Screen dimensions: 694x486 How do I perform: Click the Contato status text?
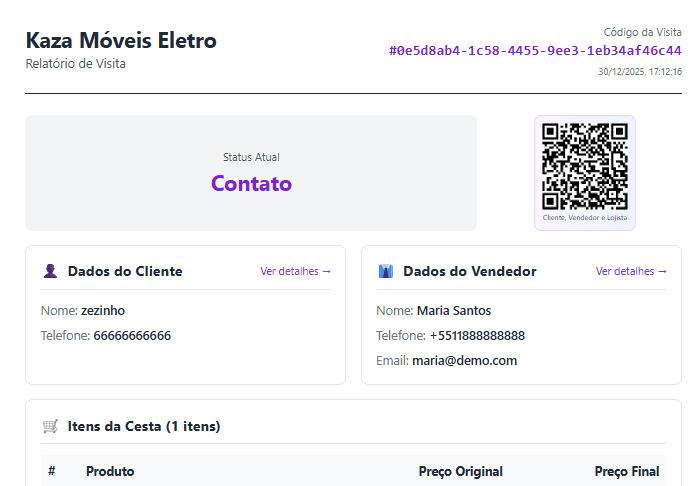251,183
